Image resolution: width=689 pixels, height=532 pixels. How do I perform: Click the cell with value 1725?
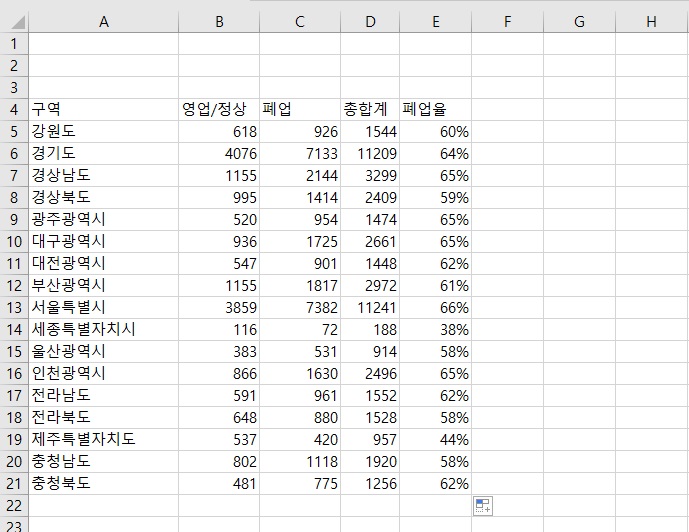tap(300, 242)
